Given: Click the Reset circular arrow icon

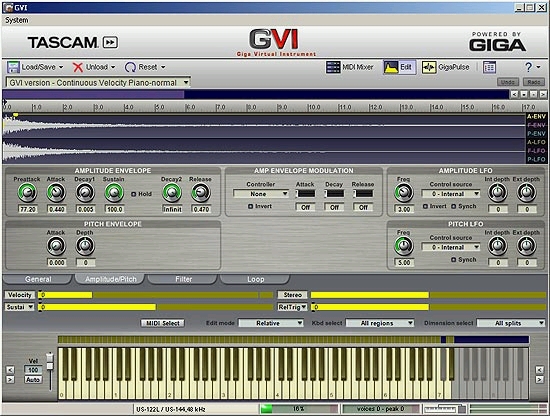Looking at the screenshot, I should pyautogui.click(x=130, y=67).
